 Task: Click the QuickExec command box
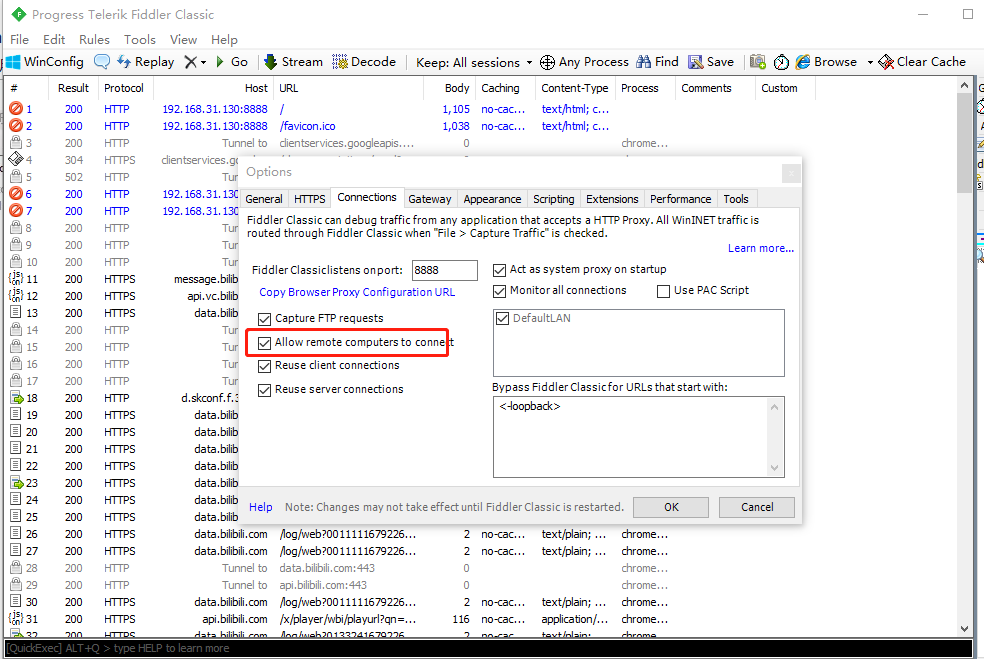click(x=488, y=648)
